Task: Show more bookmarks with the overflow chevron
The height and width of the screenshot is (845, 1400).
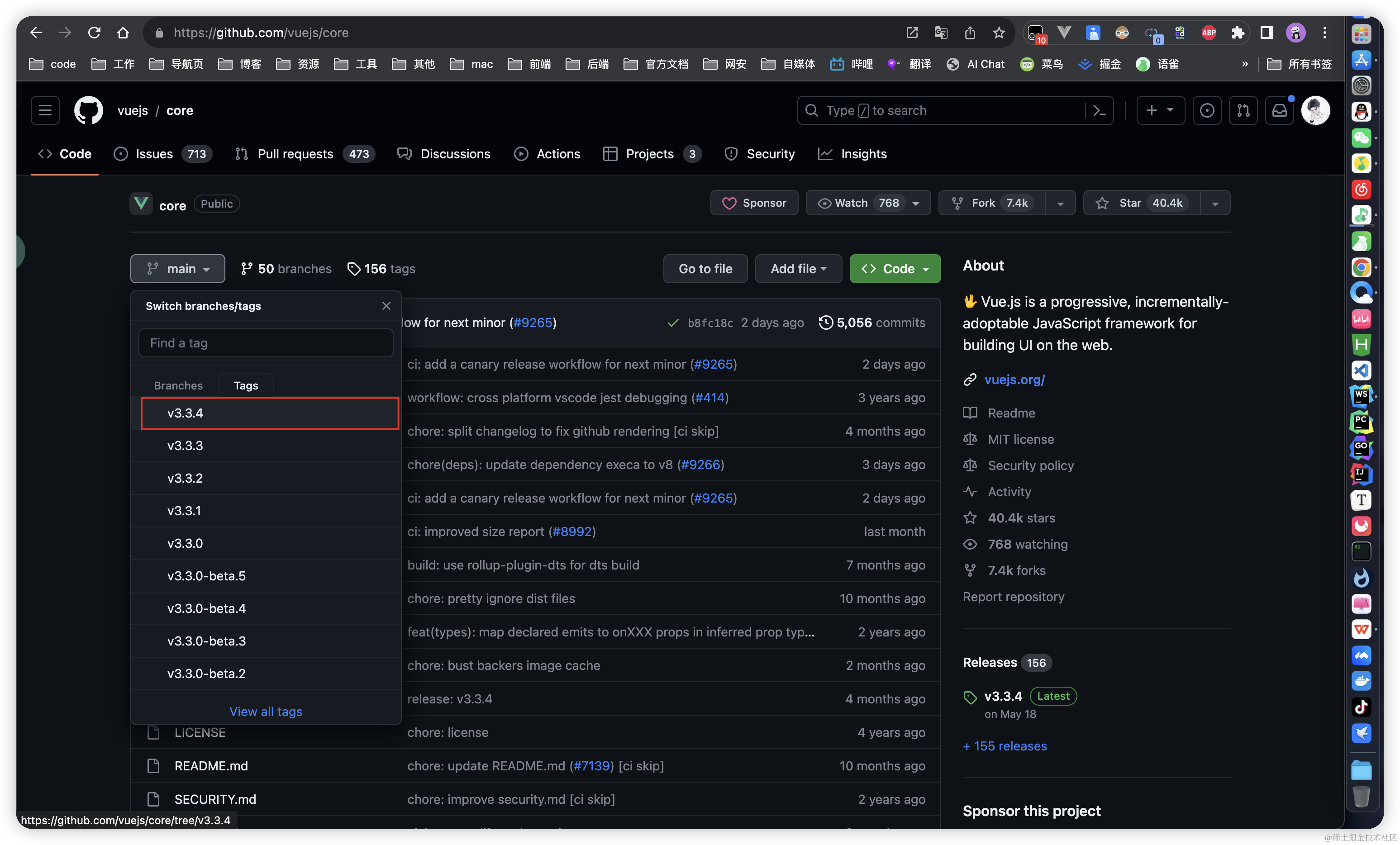Action: [x=1245, y=64]
